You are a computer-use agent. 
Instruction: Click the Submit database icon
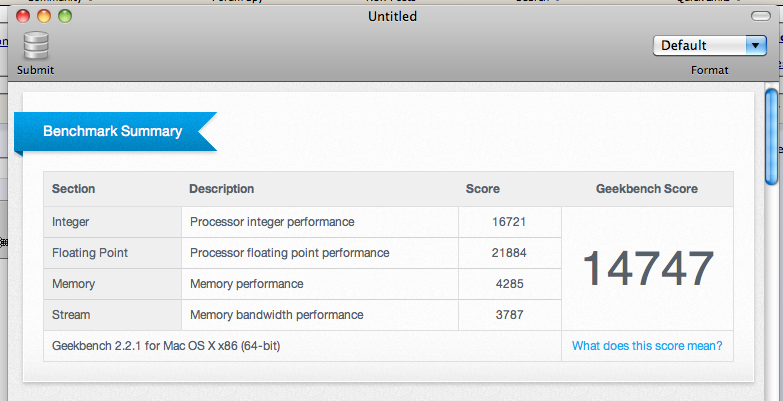click(x=36, y=46)
